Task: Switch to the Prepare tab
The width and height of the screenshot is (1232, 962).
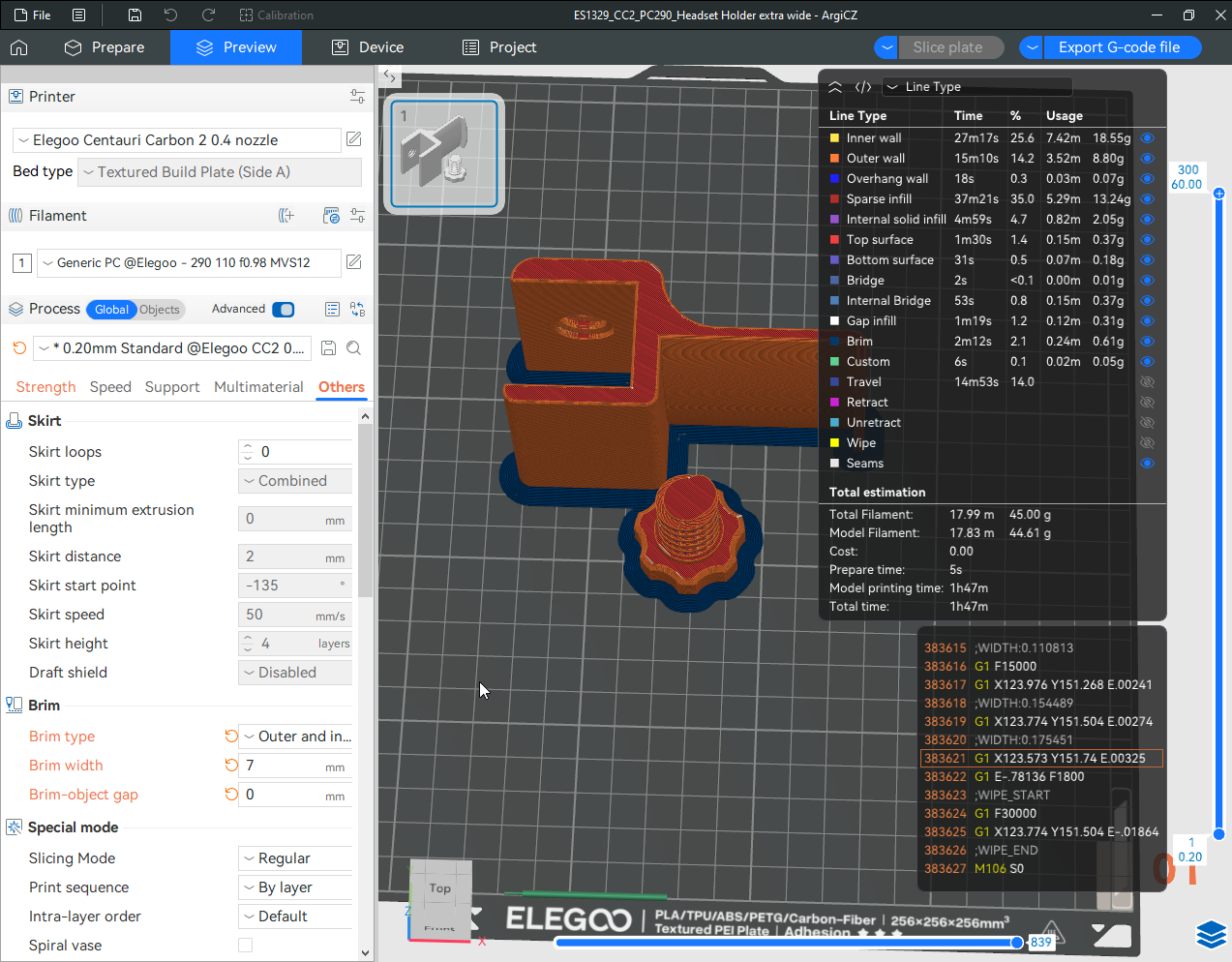Action: (x=105, y=47)
